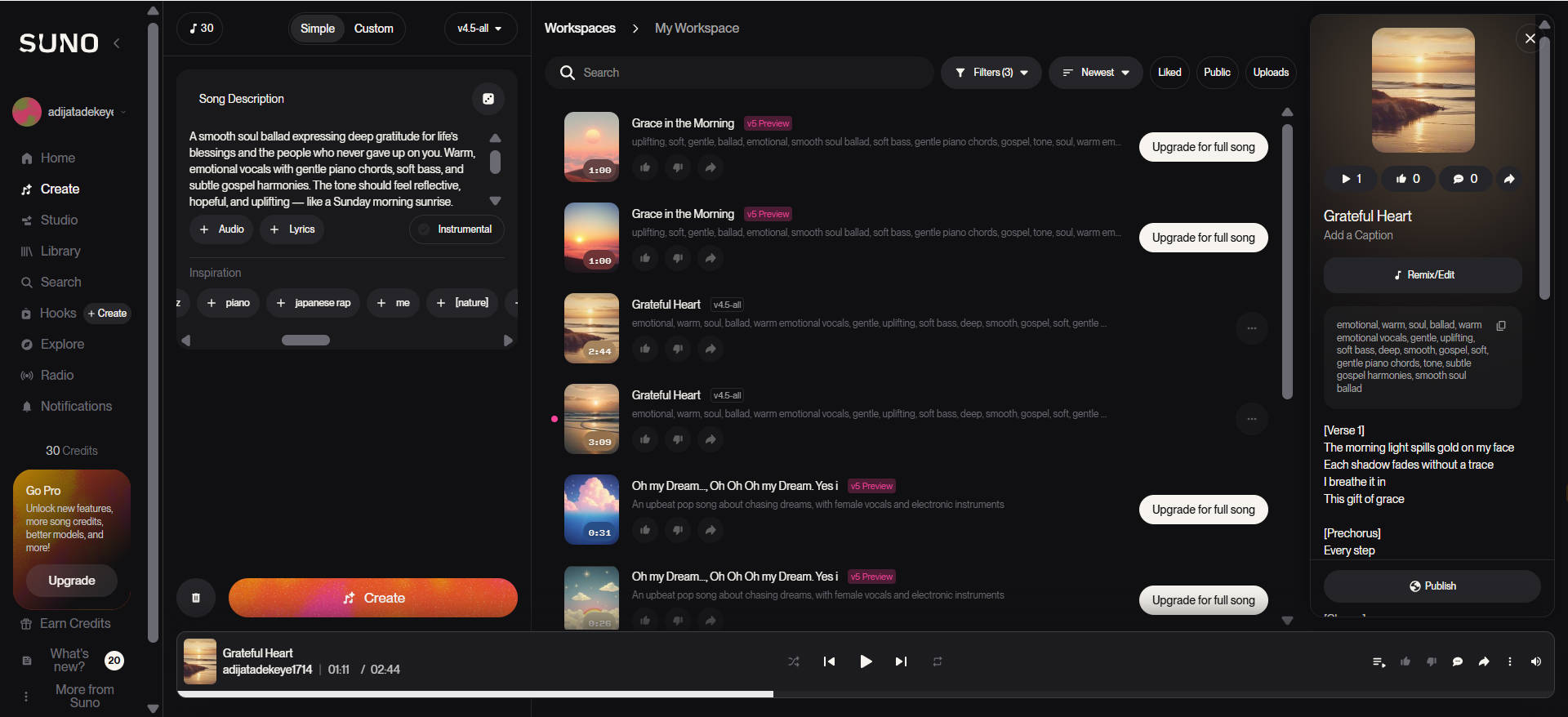The width and height of the screenshot is (1568, 717).
Task: Open the v4.5-all model dropdown
Action: (480, 29)
